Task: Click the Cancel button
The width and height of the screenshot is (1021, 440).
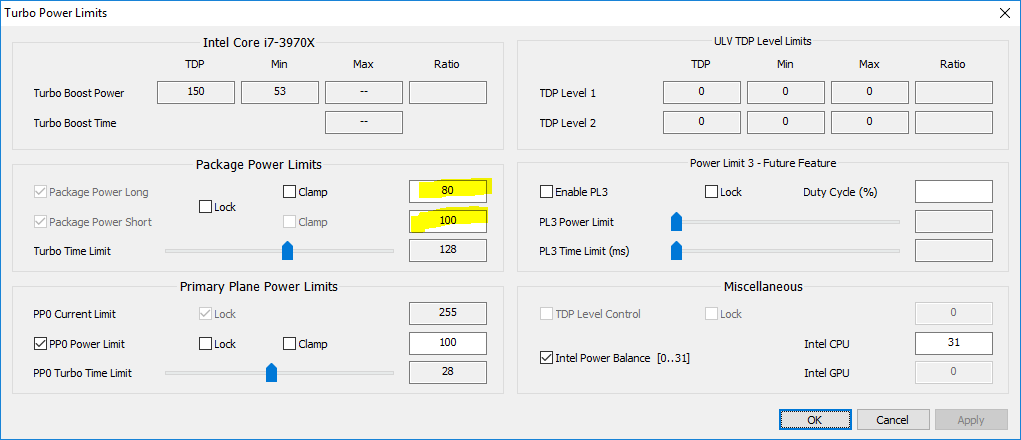Action: tap(892, 420)
